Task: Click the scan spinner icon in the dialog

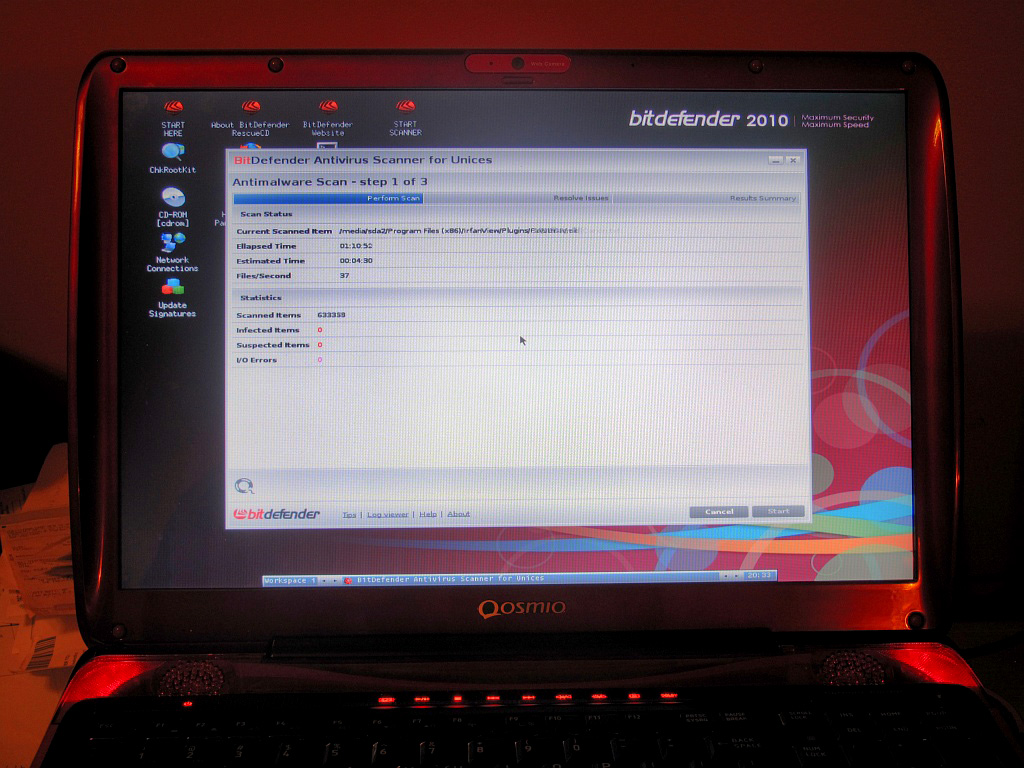Action: pyautogui.click(x=244, y=486)
